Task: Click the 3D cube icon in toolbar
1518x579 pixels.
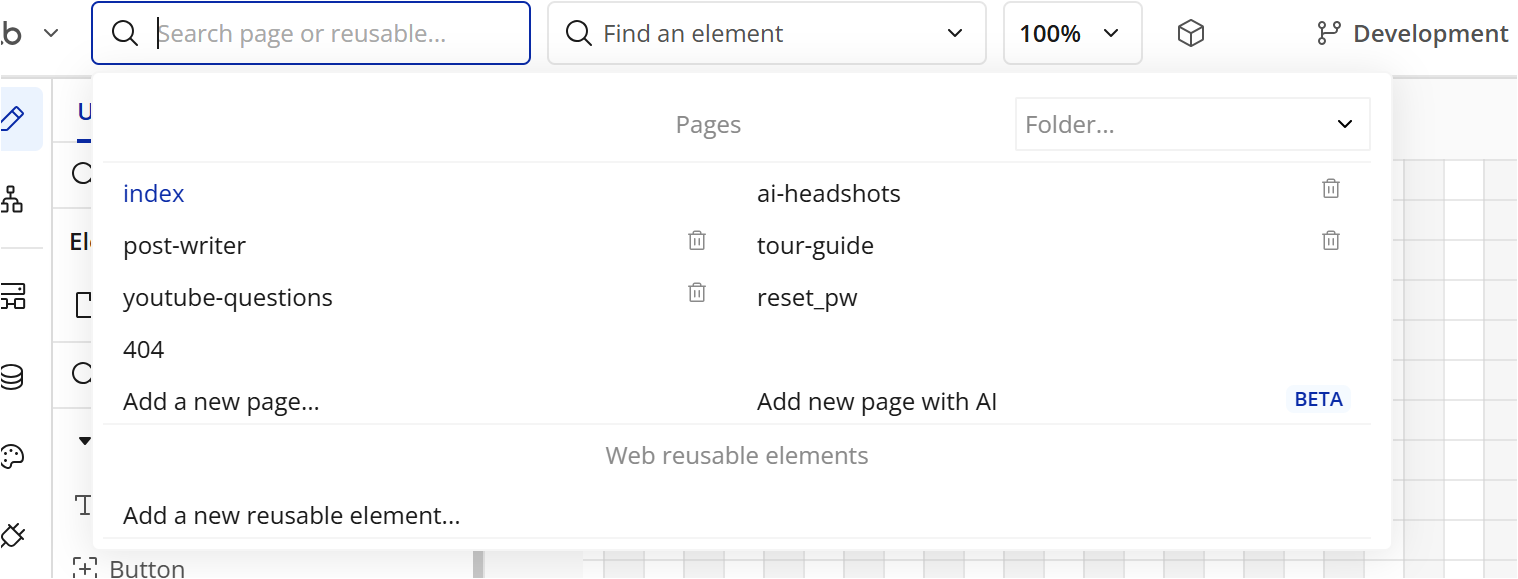Action: point(1190,34)
